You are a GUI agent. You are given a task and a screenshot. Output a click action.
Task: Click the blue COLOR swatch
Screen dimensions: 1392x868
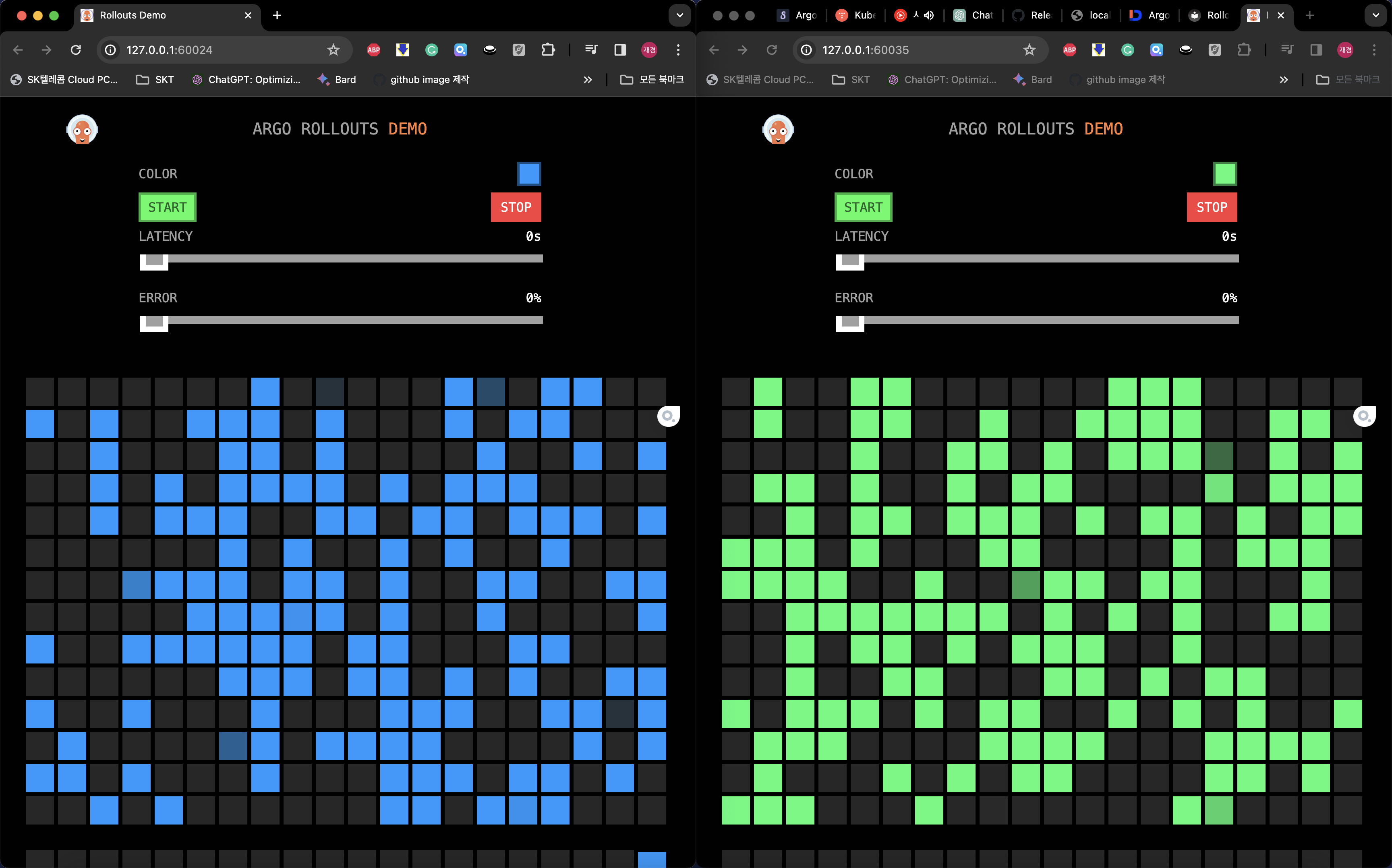529,174
